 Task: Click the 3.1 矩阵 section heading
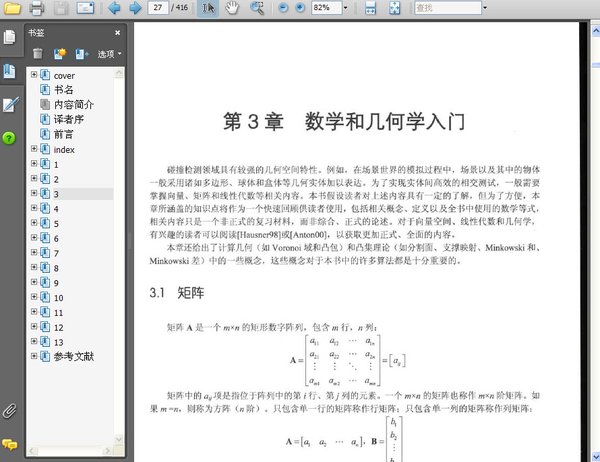[x=176, y=293]
